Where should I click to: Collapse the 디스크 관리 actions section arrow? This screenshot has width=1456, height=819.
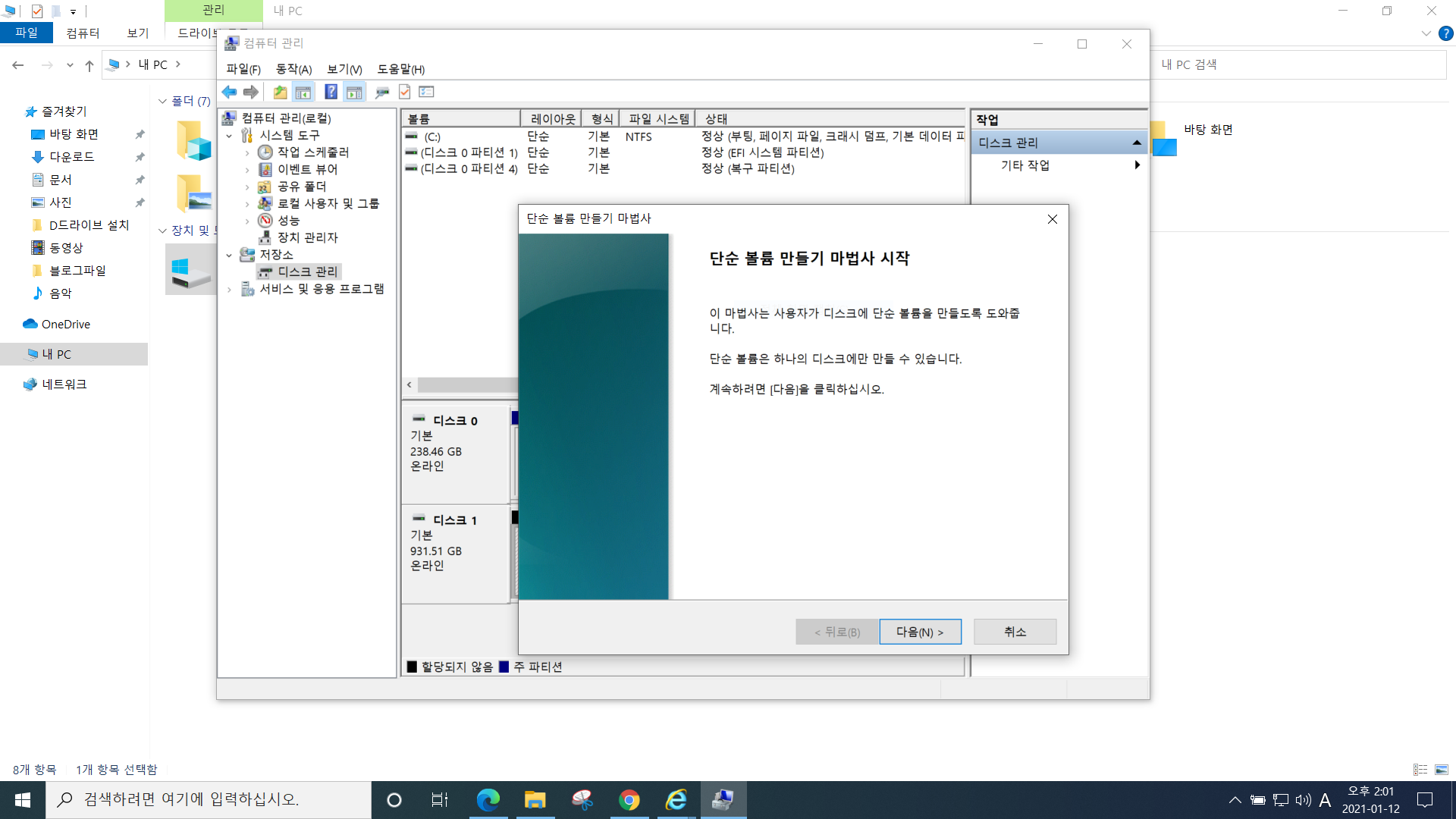tap(1136, 143)
